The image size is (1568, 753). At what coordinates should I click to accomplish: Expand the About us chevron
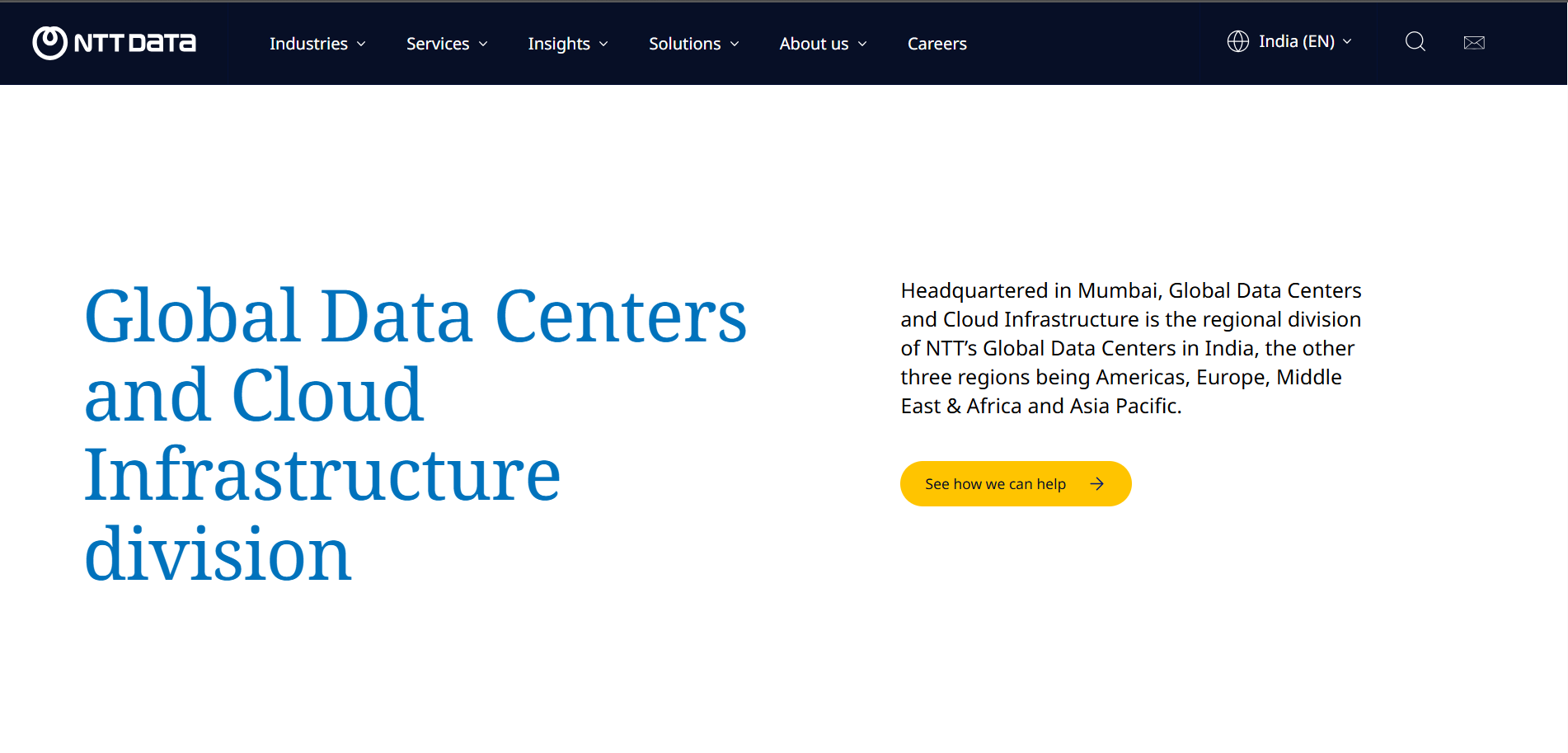point(862,45)
